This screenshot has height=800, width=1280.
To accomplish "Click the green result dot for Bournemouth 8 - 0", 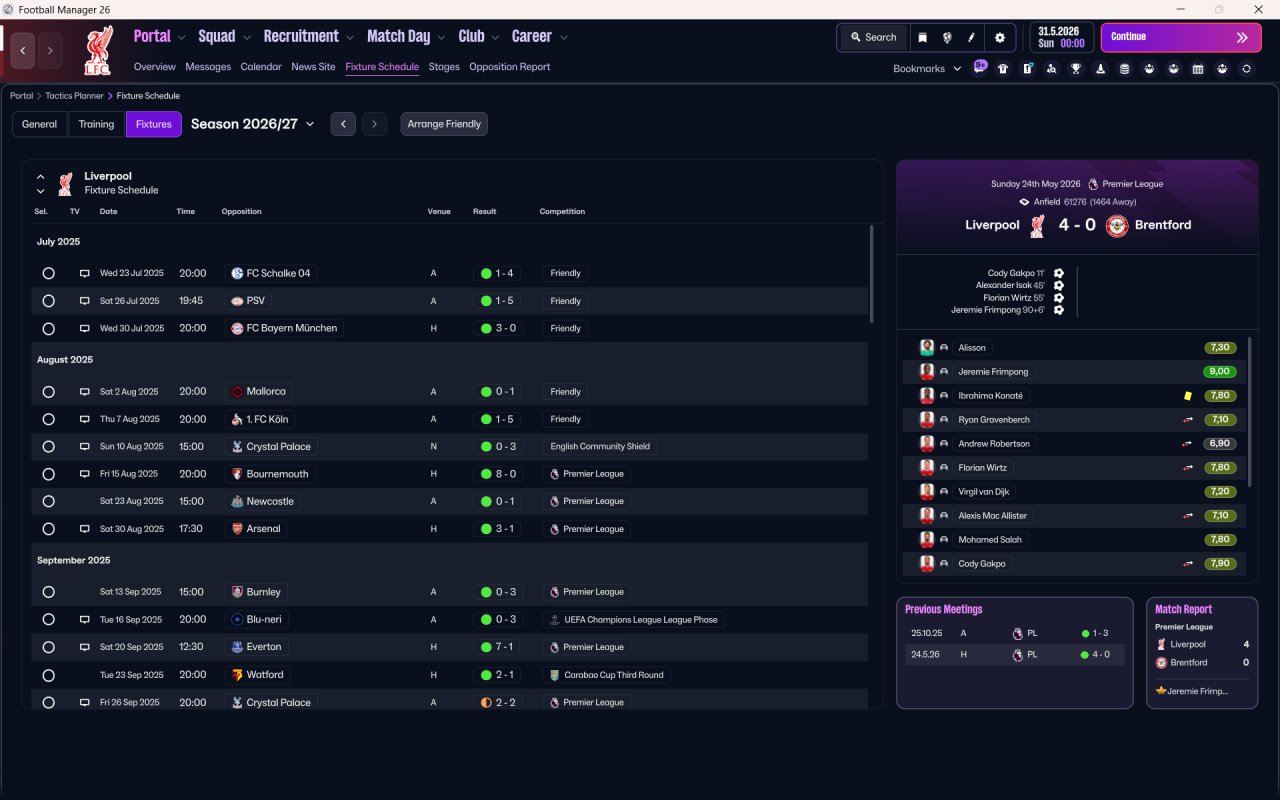I will (x=486, y=474).
